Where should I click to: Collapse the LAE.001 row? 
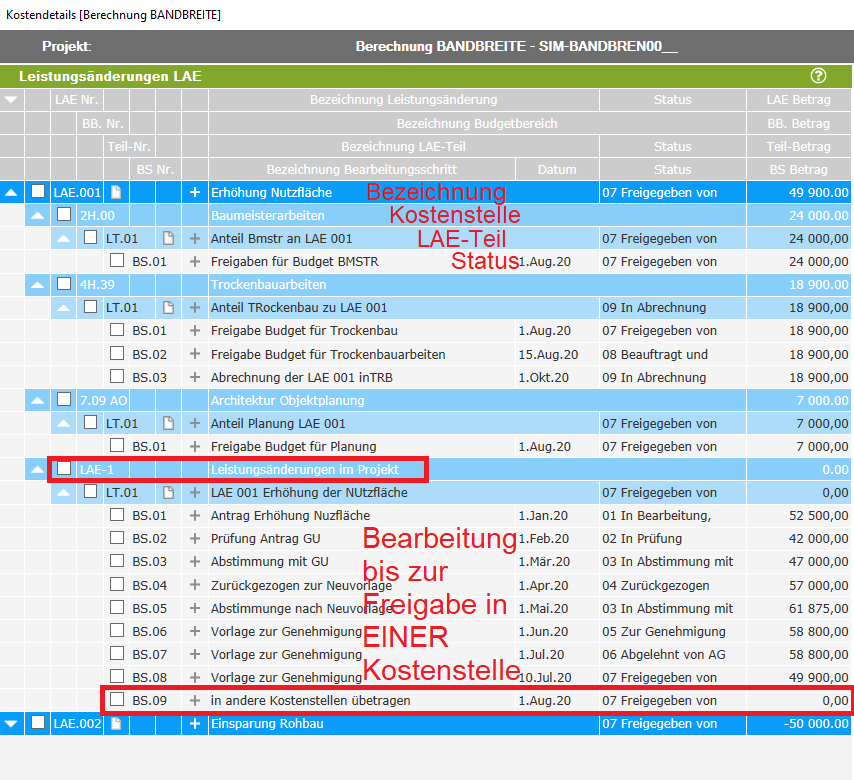[x=12, y=192]
